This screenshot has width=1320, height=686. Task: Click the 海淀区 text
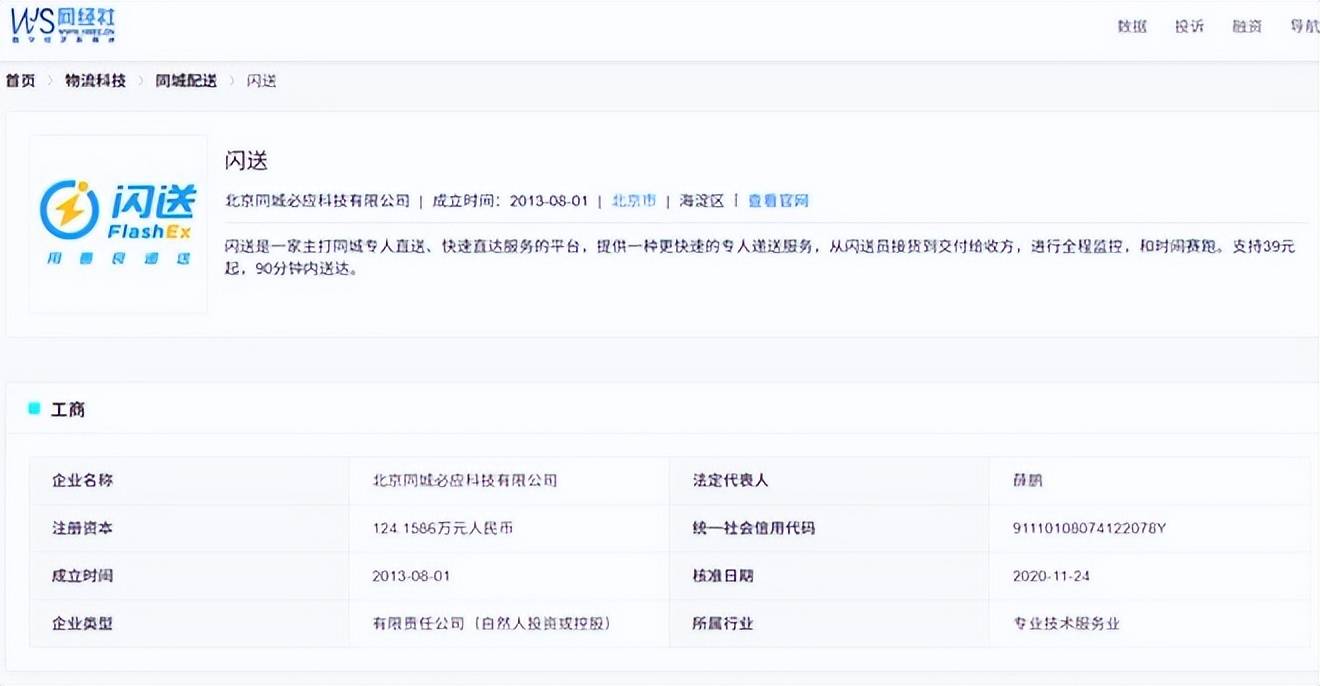pyautogui.click(x=702, y=201)
